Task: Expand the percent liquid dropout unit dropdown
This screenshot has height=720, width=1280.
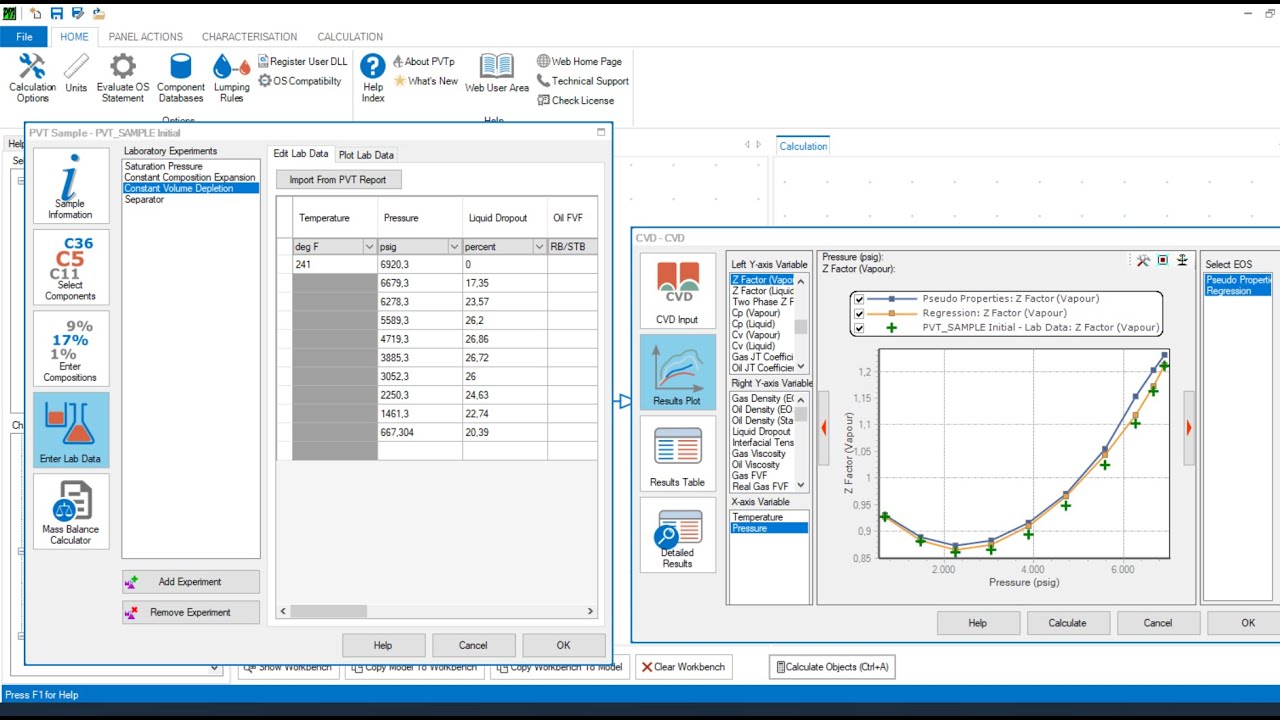Action: point(539,247)
